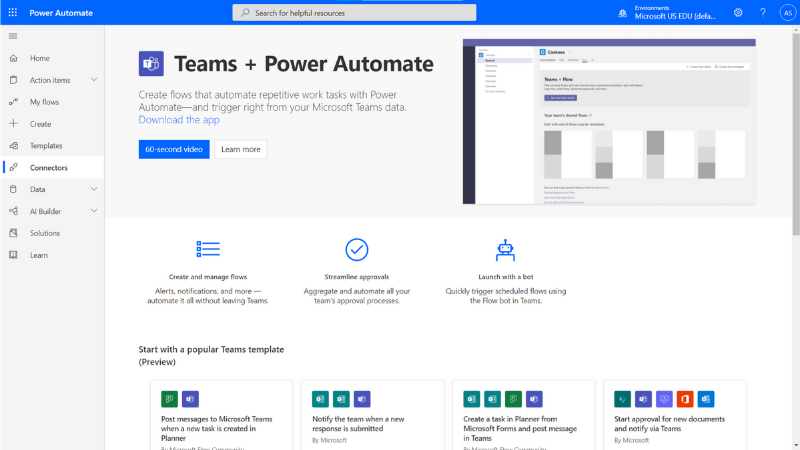Click the Learn book icon
Image resolution: width=800 pixels, height=450 pixels.
coord(14,255)
